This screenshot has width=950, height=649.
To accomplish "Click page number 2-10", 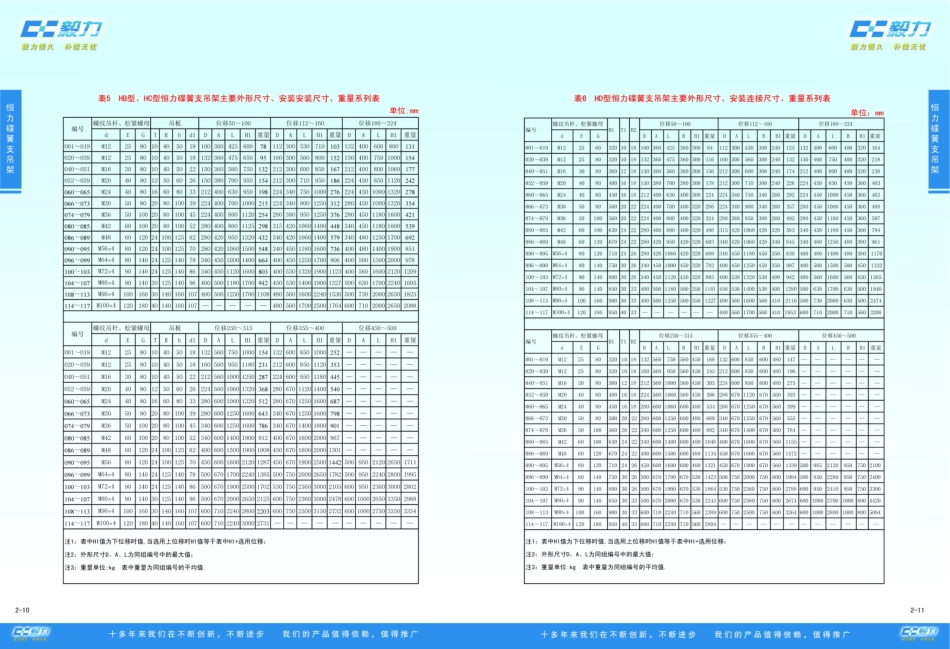I will click(x=22, y=610).
